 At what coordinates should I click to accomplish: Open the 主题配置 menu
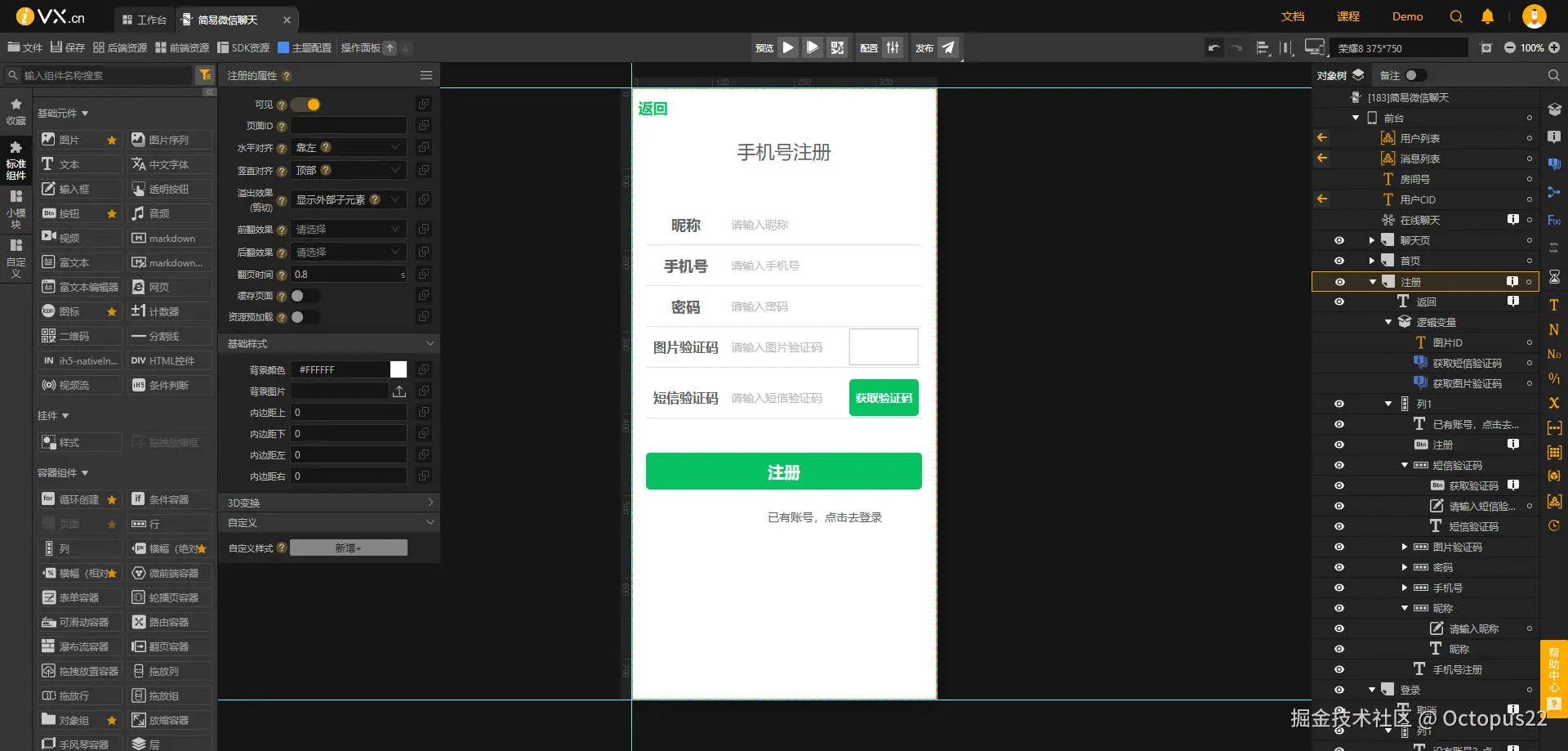point(305,47)
